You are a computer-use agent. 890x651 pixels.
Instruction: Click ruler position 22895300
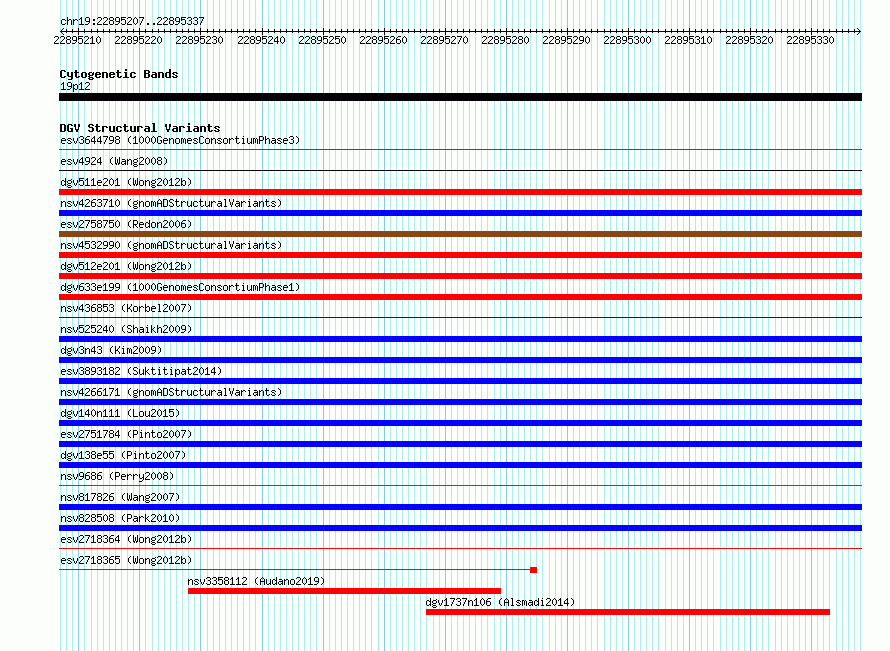pos(627,40)
